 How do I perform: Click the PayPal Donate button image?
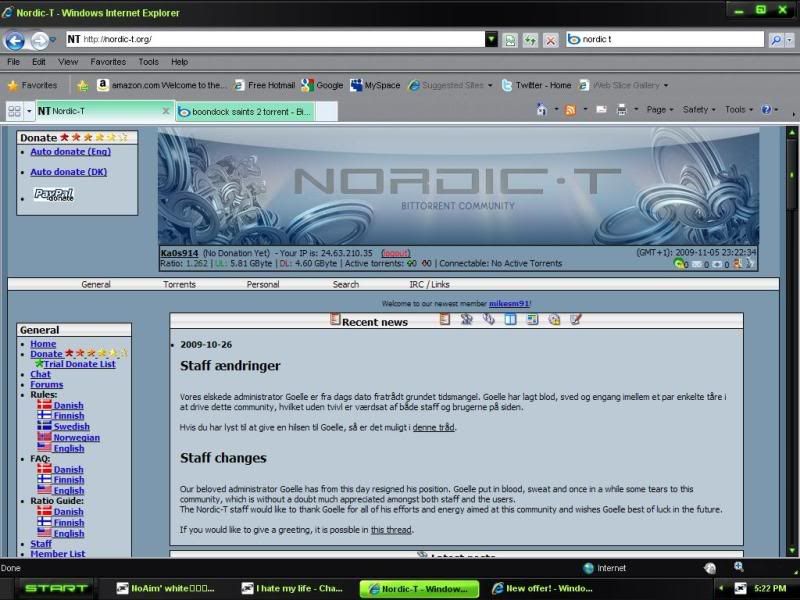click(x=54, y=194)
